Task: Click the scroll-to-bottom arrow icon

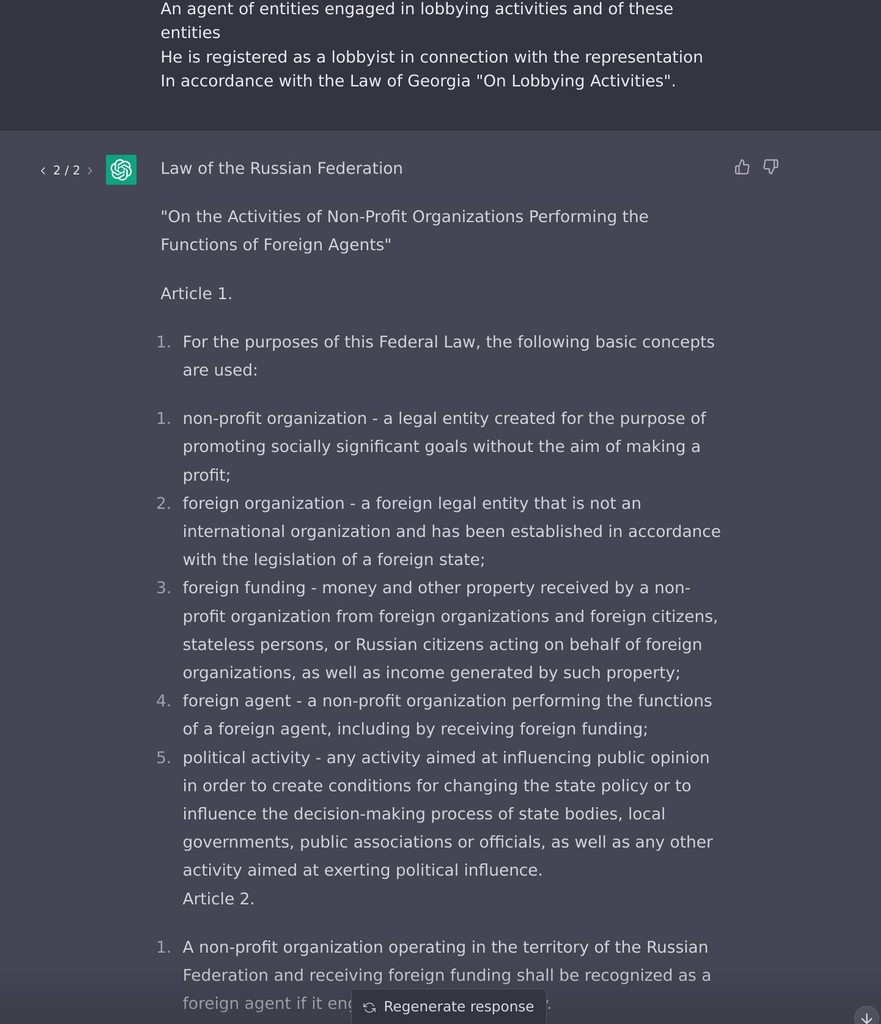Action: [866, 1016]
